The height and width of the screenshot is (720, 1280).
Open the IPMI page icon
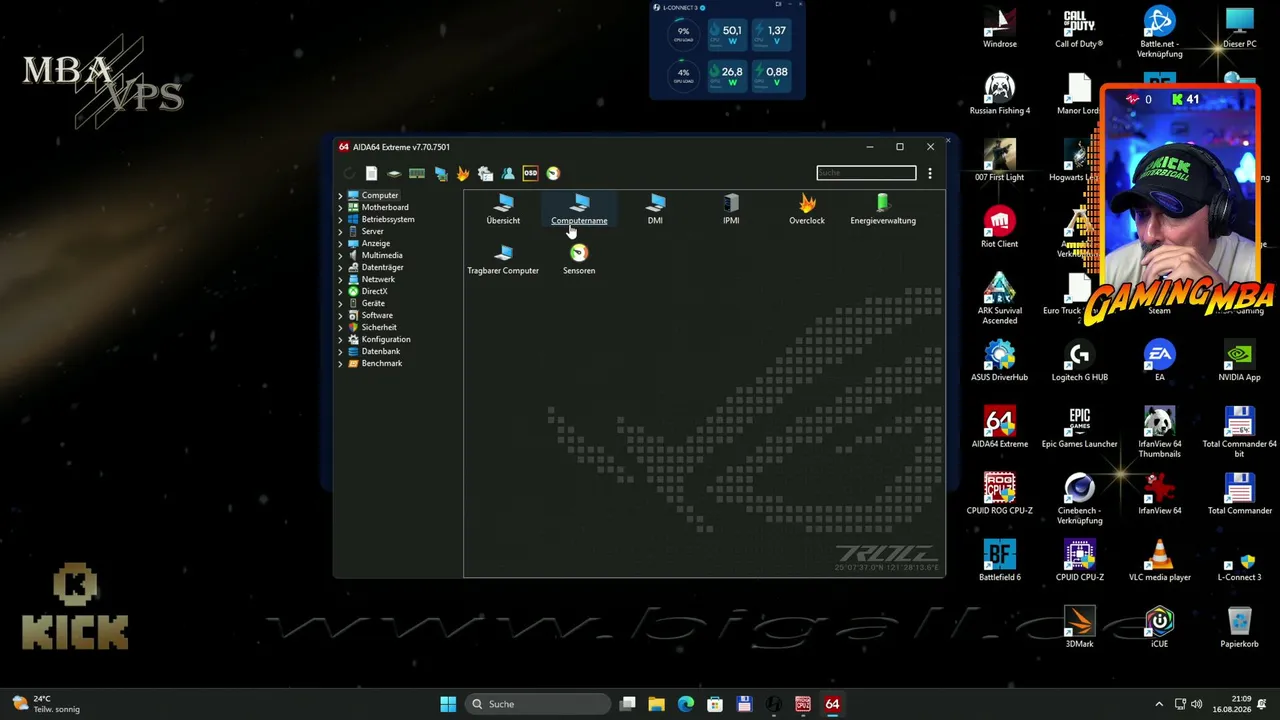pyautogui.click(x=731, y=209)
